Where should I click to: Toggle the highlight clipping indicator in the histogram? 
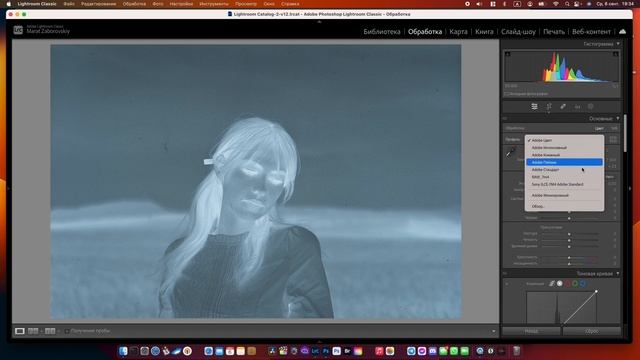pyautogui.click(x=616, y=54)
